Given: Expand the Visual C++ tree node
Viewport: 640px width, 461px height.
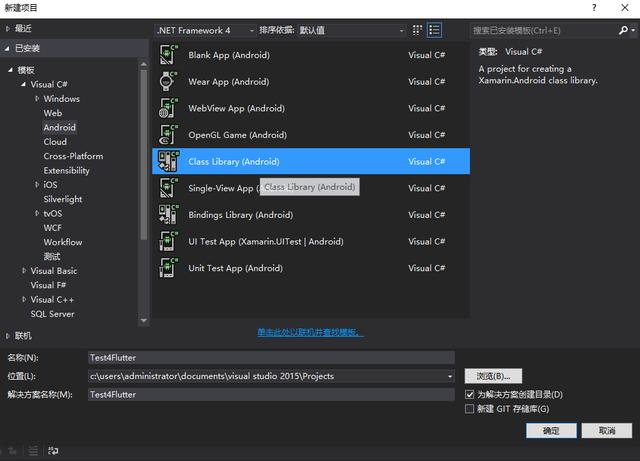Looking at the screenshot, I should coord(24,299).
